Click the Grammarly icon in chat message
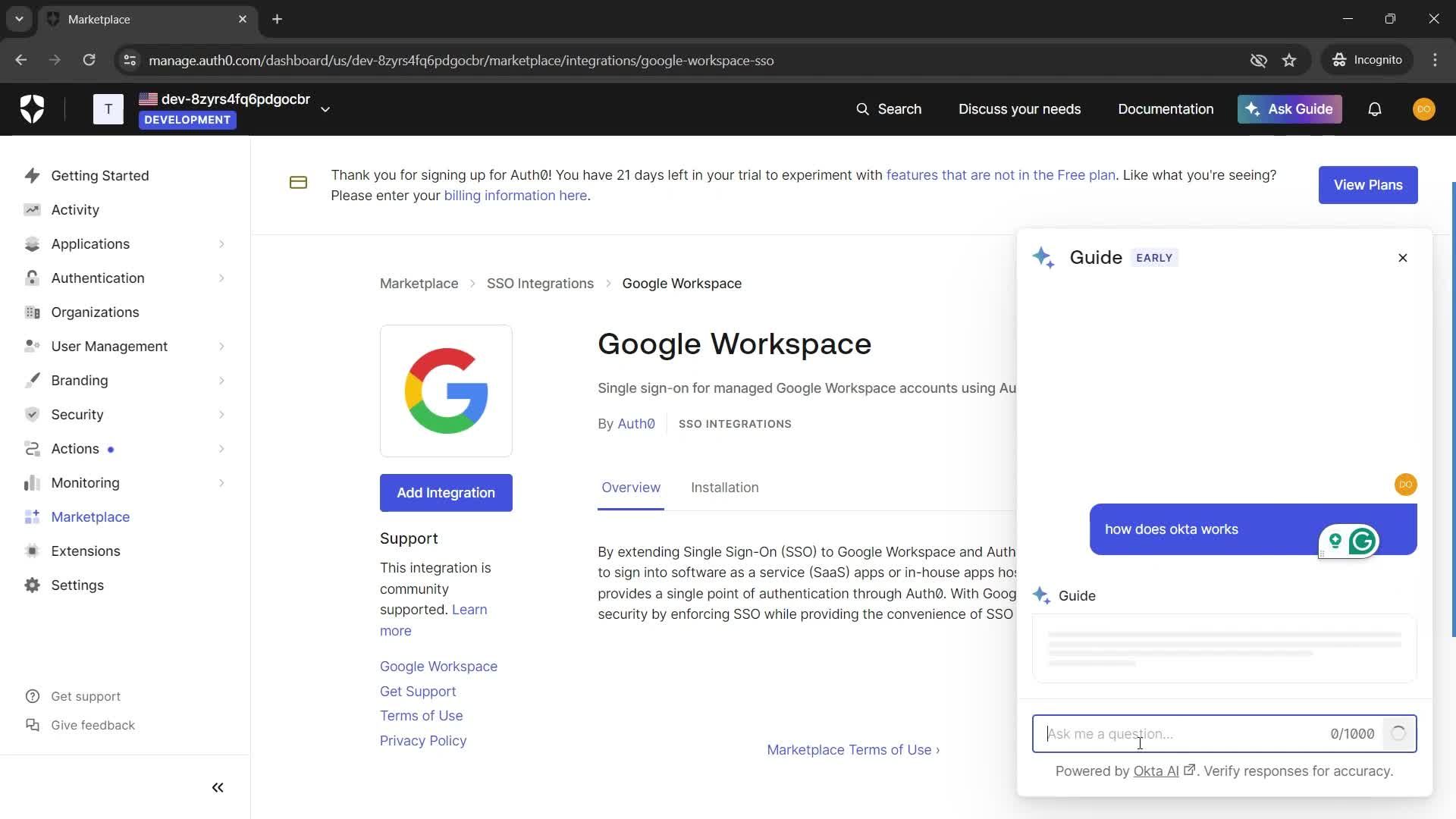This screenshot has height=819, width=1456. (x=1363, y=541)
